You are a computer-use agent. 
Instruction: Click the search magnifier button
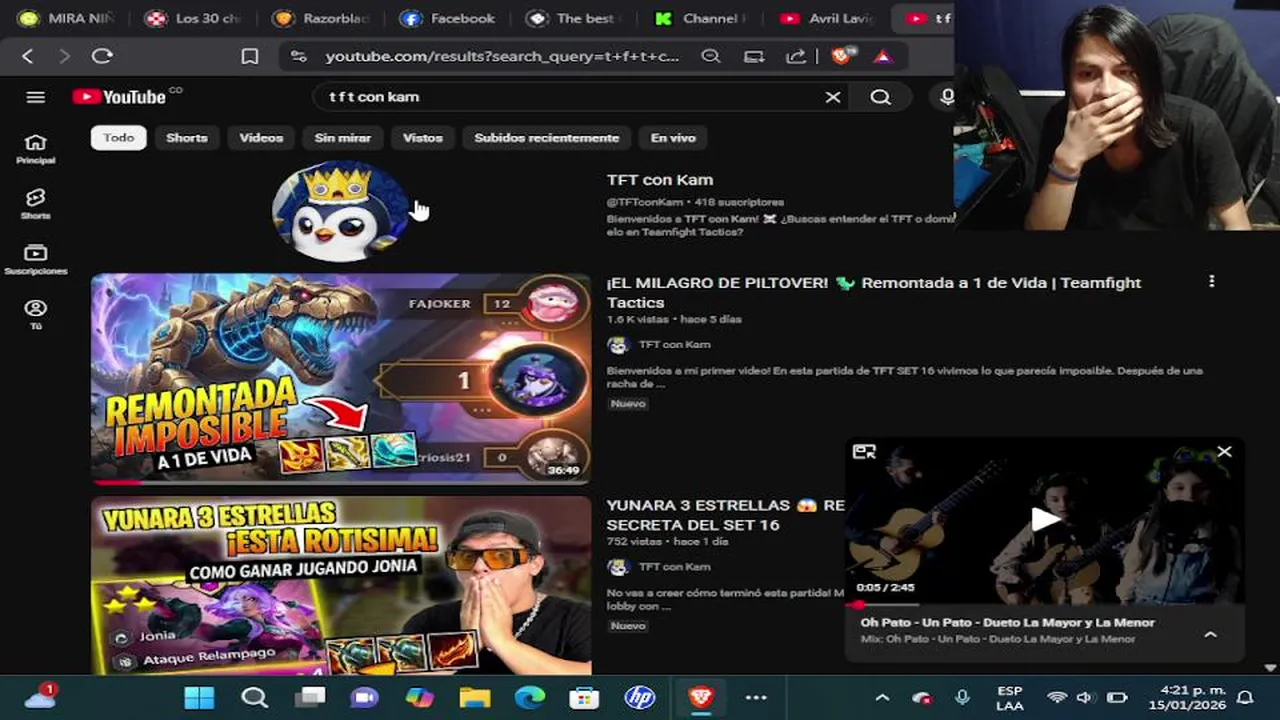(880, 97)
